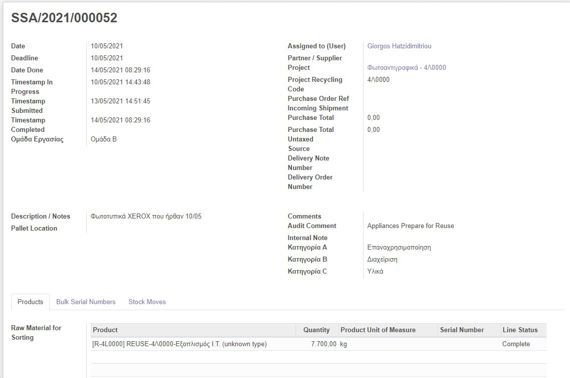Image resolution: width=570 pixels, height=378 pixels.
Task: Click the Product Unit of Measure header
Action: pyautogui.click(x=378, y=330)
